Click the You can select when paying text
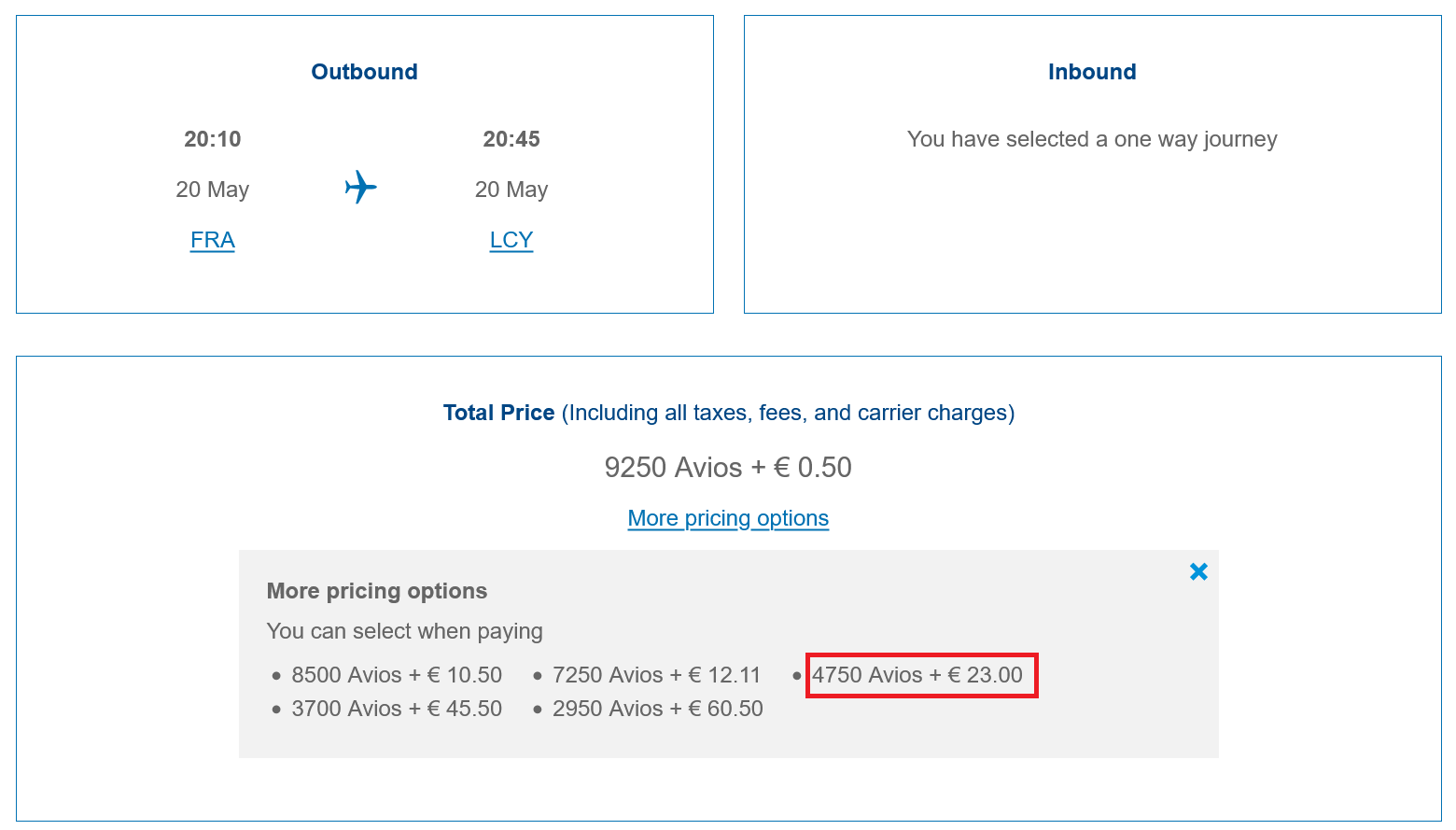This screenshot has height=830, width=1456. [x=405, y=631]
